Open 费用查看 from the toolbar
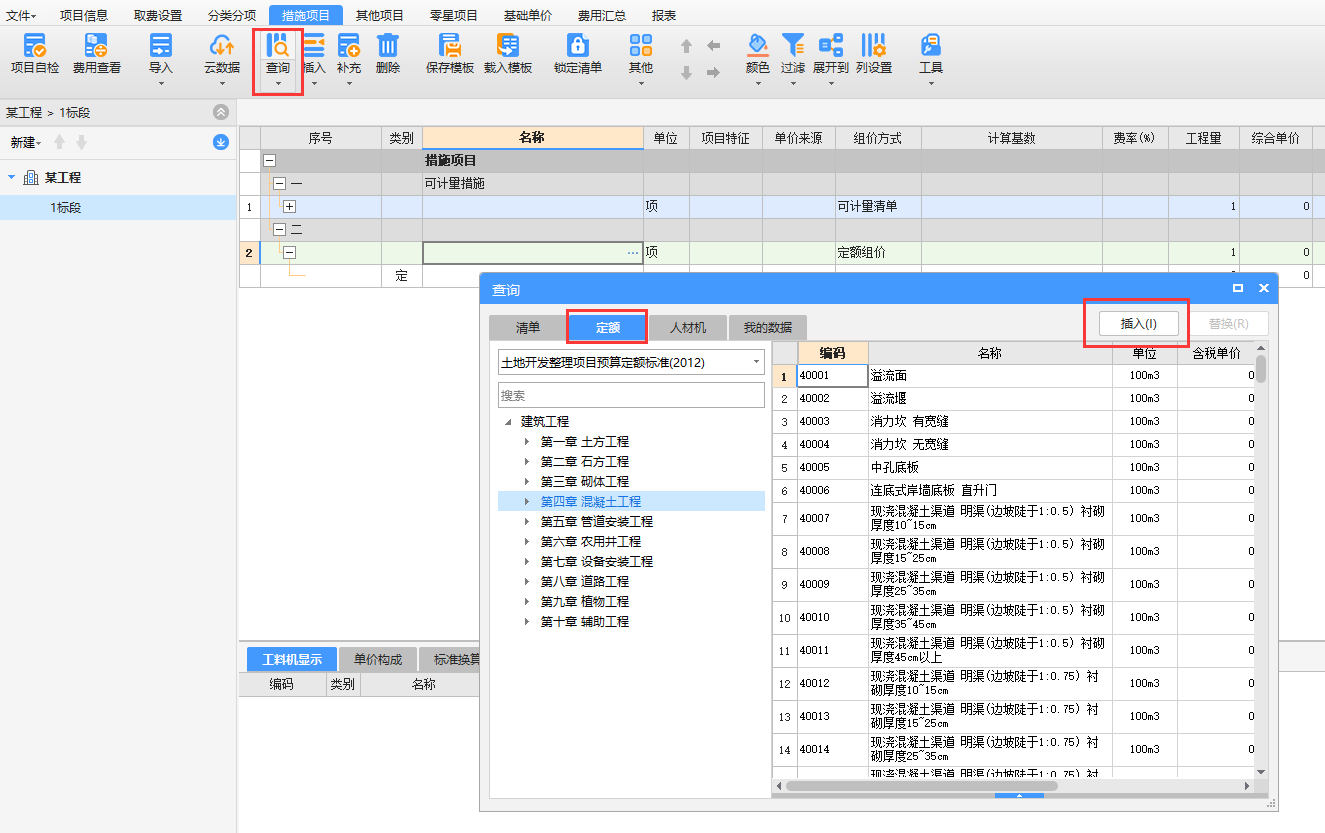The width and height of the screenshot is (1325, 833). 96,46
